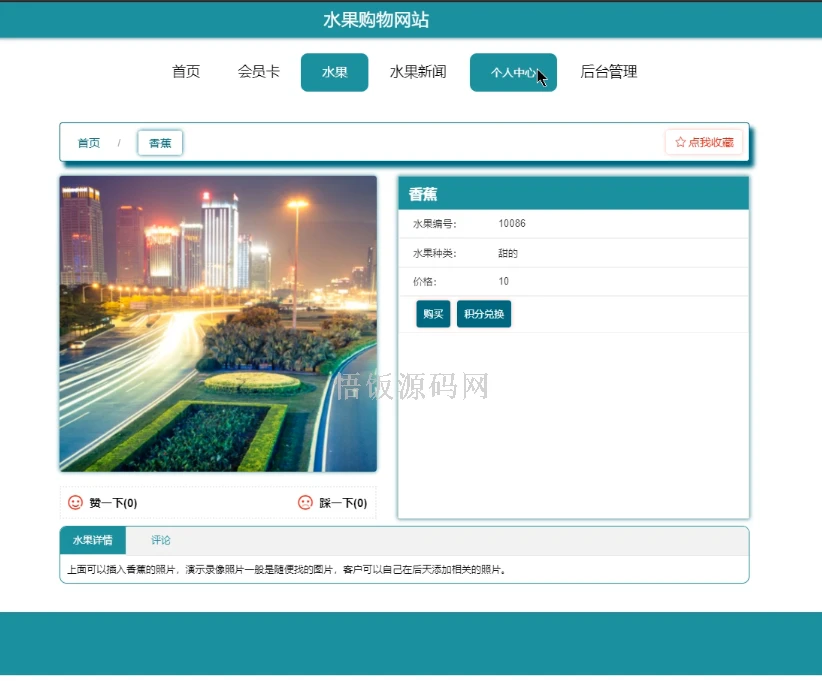This screenshot has height=681, width=822.
Task: Click 香蕉 in the breadcrumb trail
Action: (x=160, y=142)
